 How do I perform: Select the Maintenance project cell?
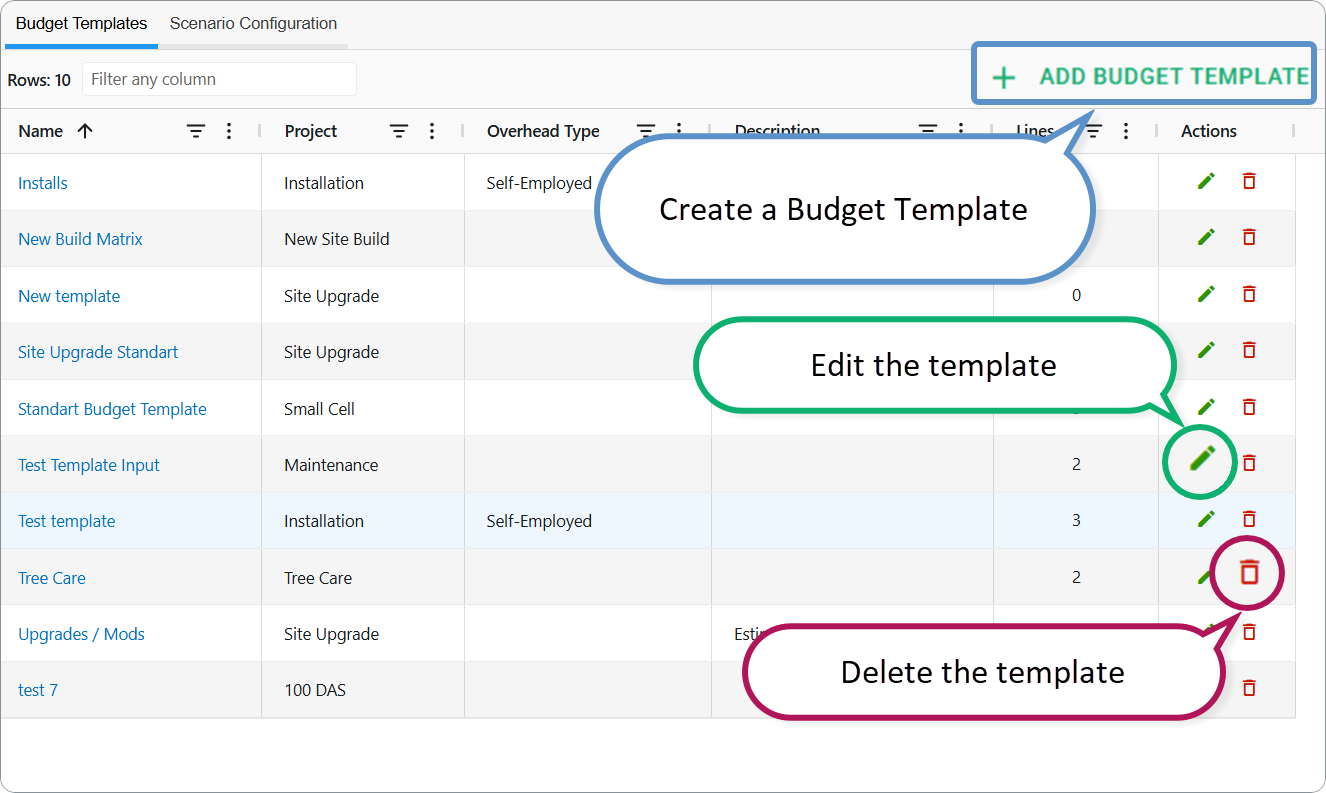[331, 465]
